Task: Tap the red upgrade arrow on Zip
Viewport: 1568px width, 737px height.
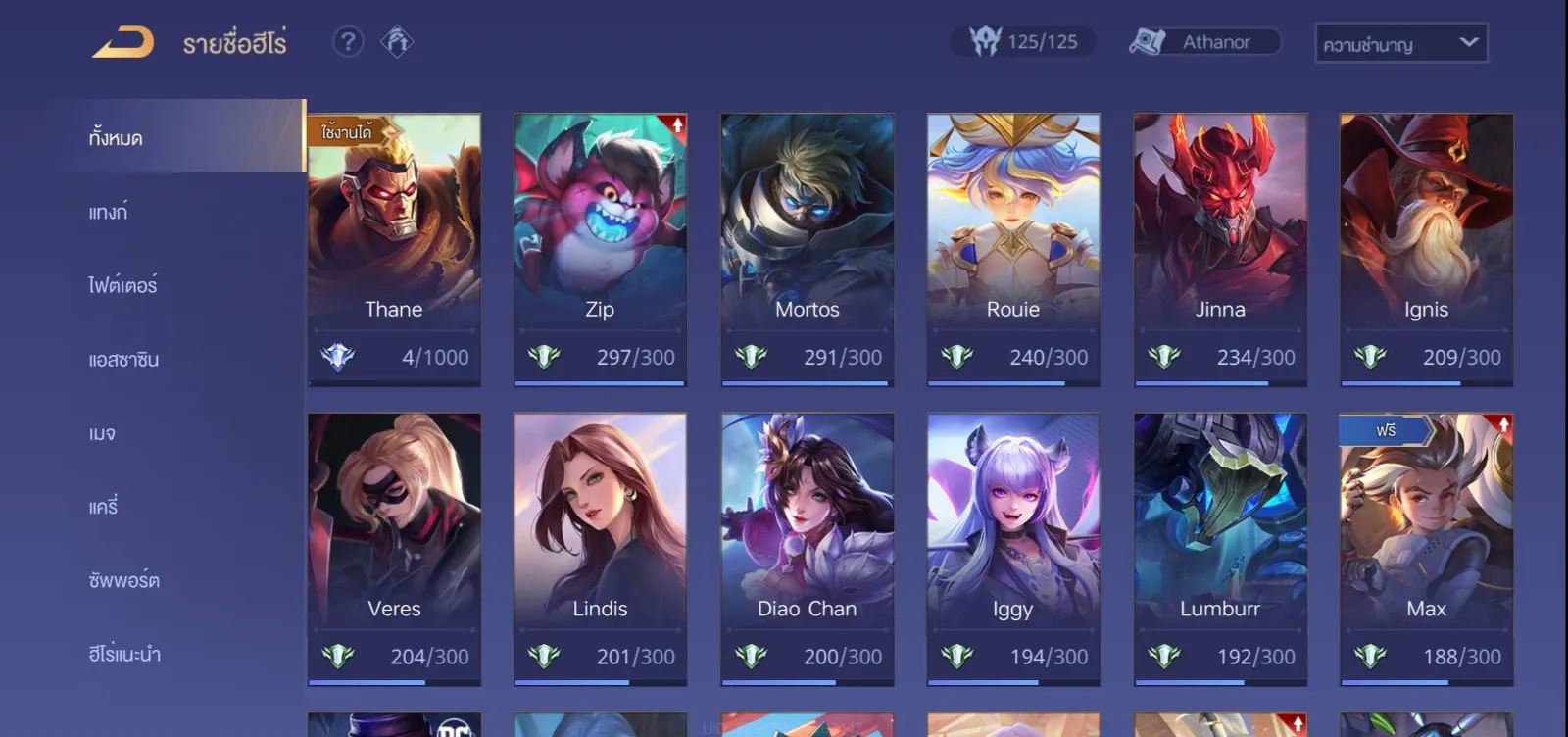Action: pos(676,125)
